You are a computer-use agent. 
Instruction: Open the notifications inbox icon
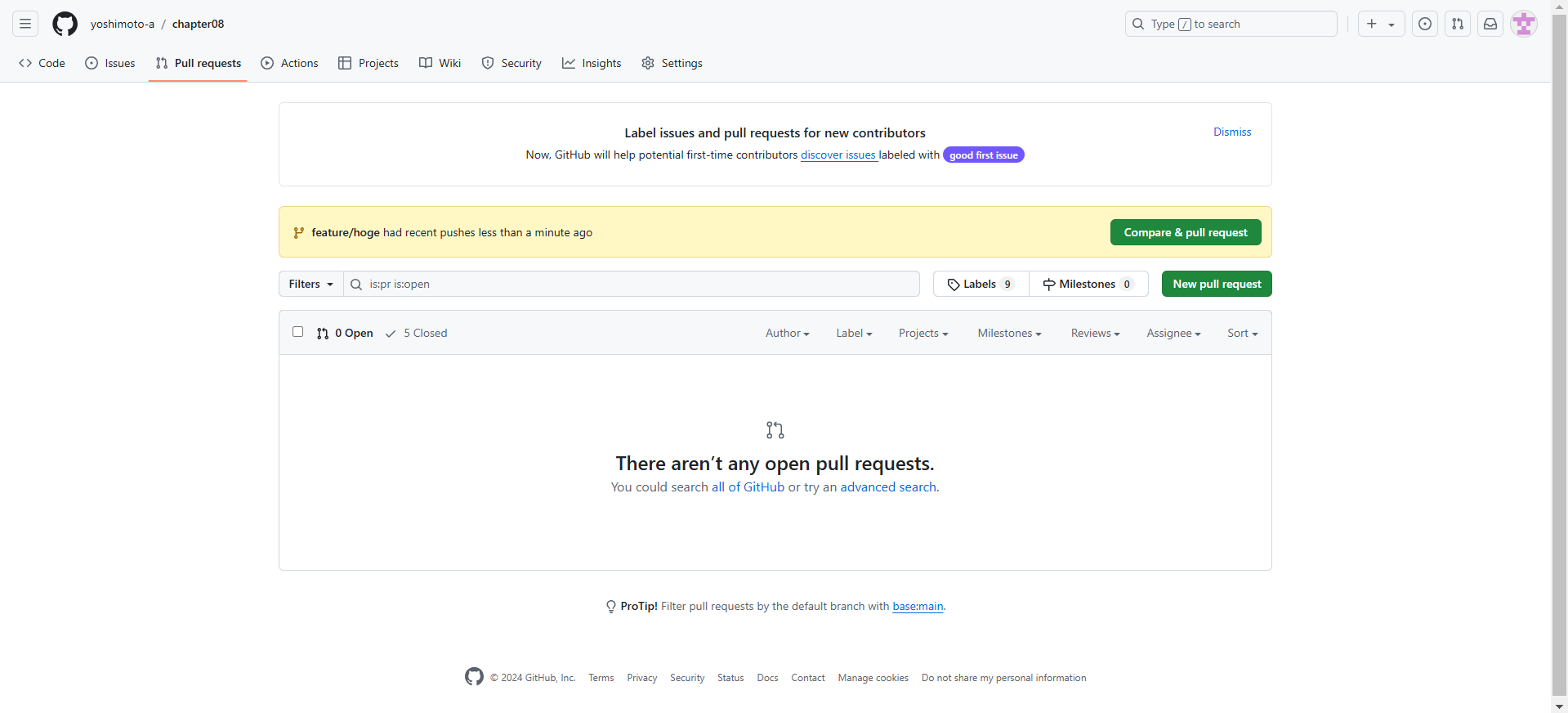(x=1490, y=24)
